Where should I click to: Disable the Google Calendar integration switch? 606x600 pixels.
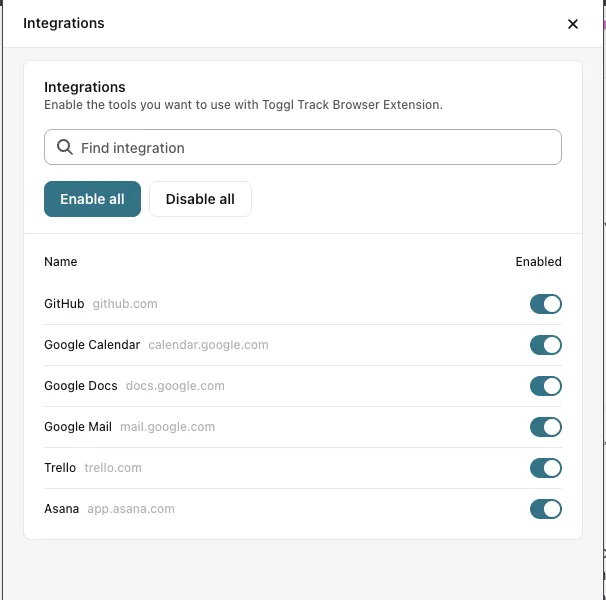point(545,345)
